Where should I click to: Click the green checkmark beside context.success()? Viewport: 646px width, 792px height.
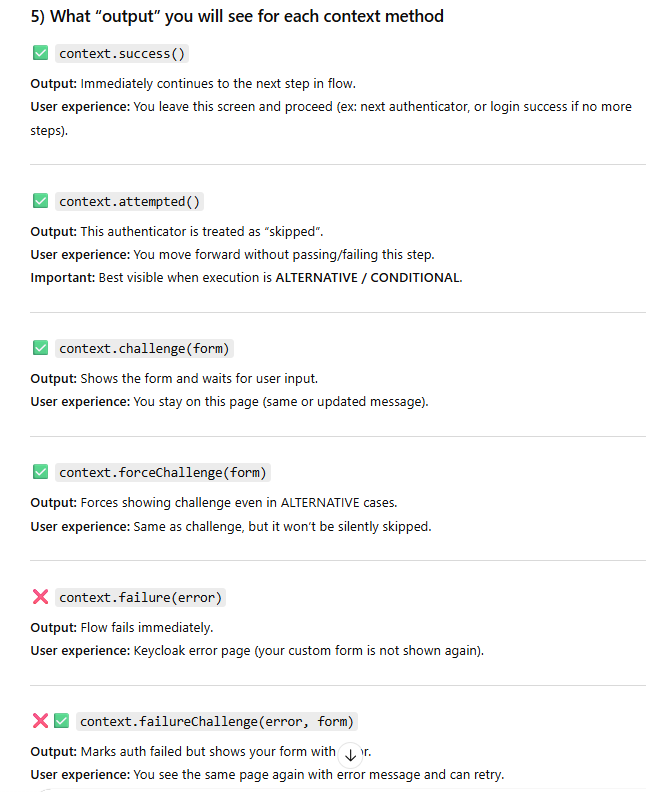(x=40, y=53)
